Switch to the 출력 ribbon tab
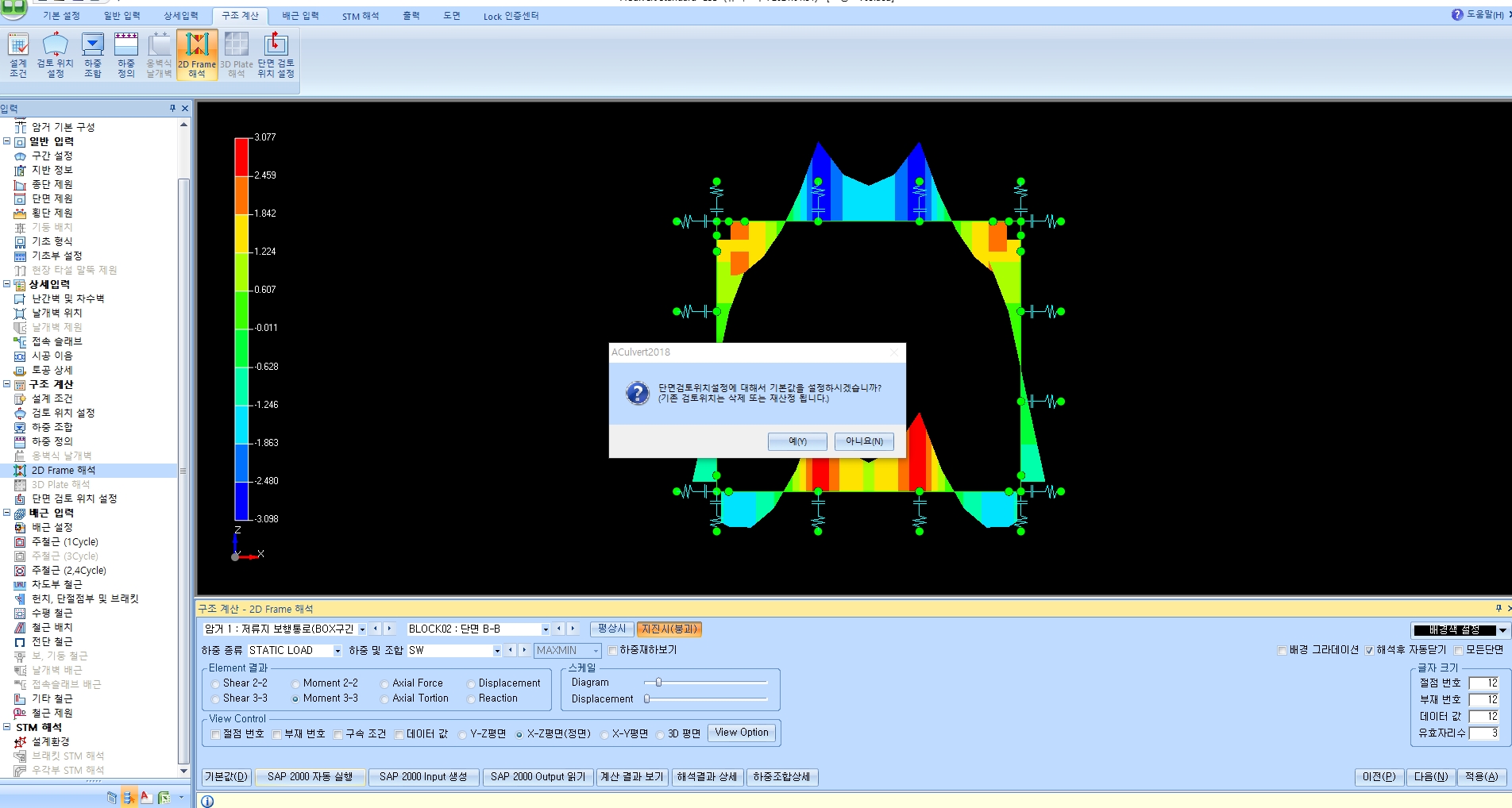 pyautogui.click(x=411, y=16)
